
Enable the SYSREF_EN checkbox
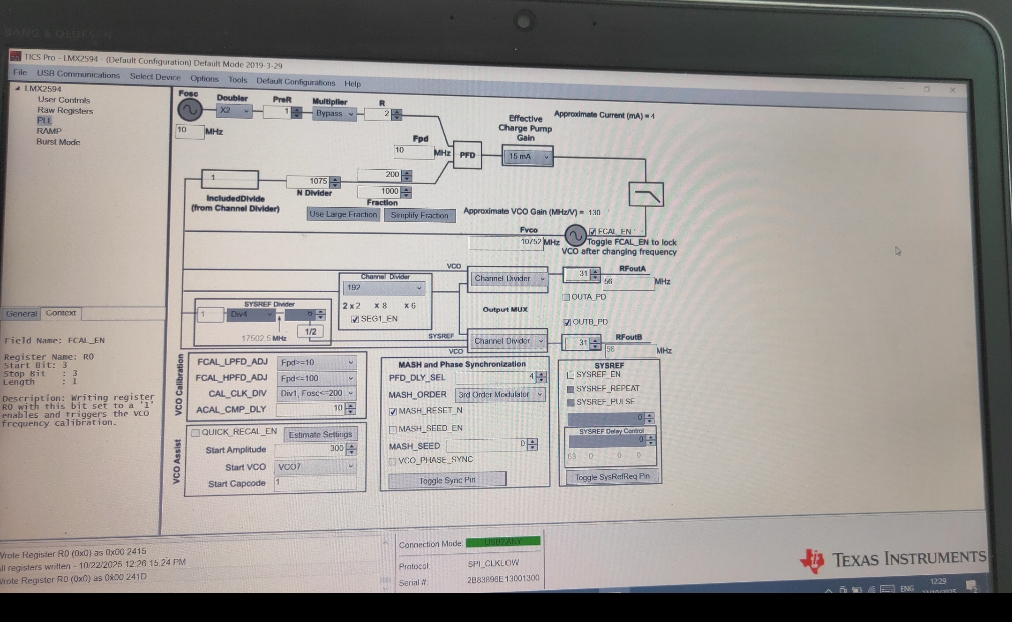tap(570, 375)
